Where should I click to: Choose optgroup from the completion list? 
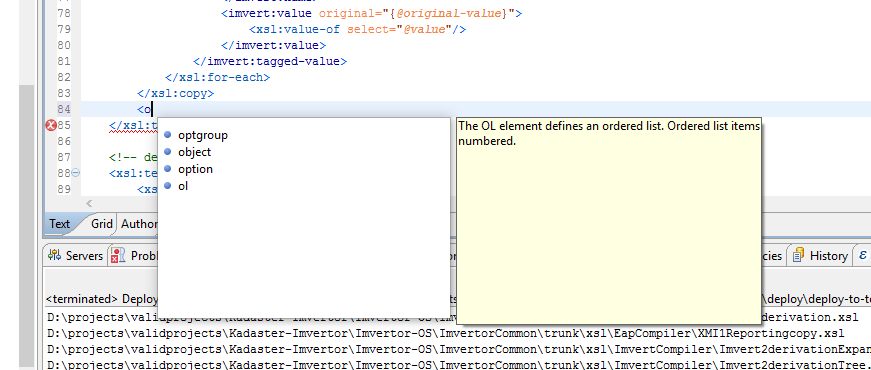click(x=203, y=135)
